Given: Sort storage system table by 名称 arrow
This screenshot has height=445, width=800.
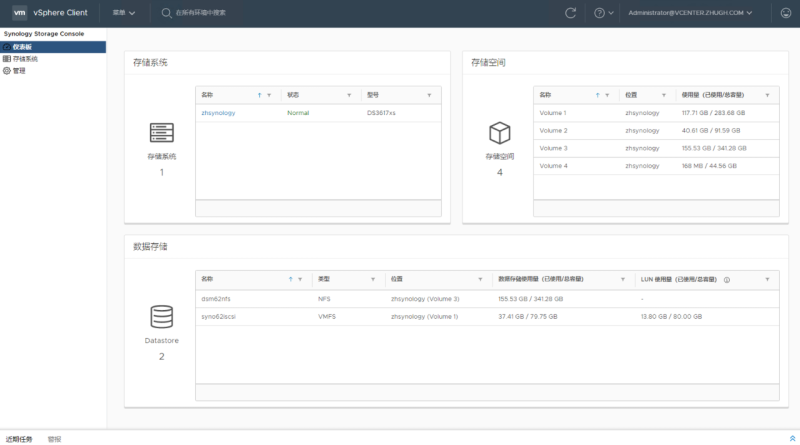Looking at the screenshot, I should pos(259,95).
